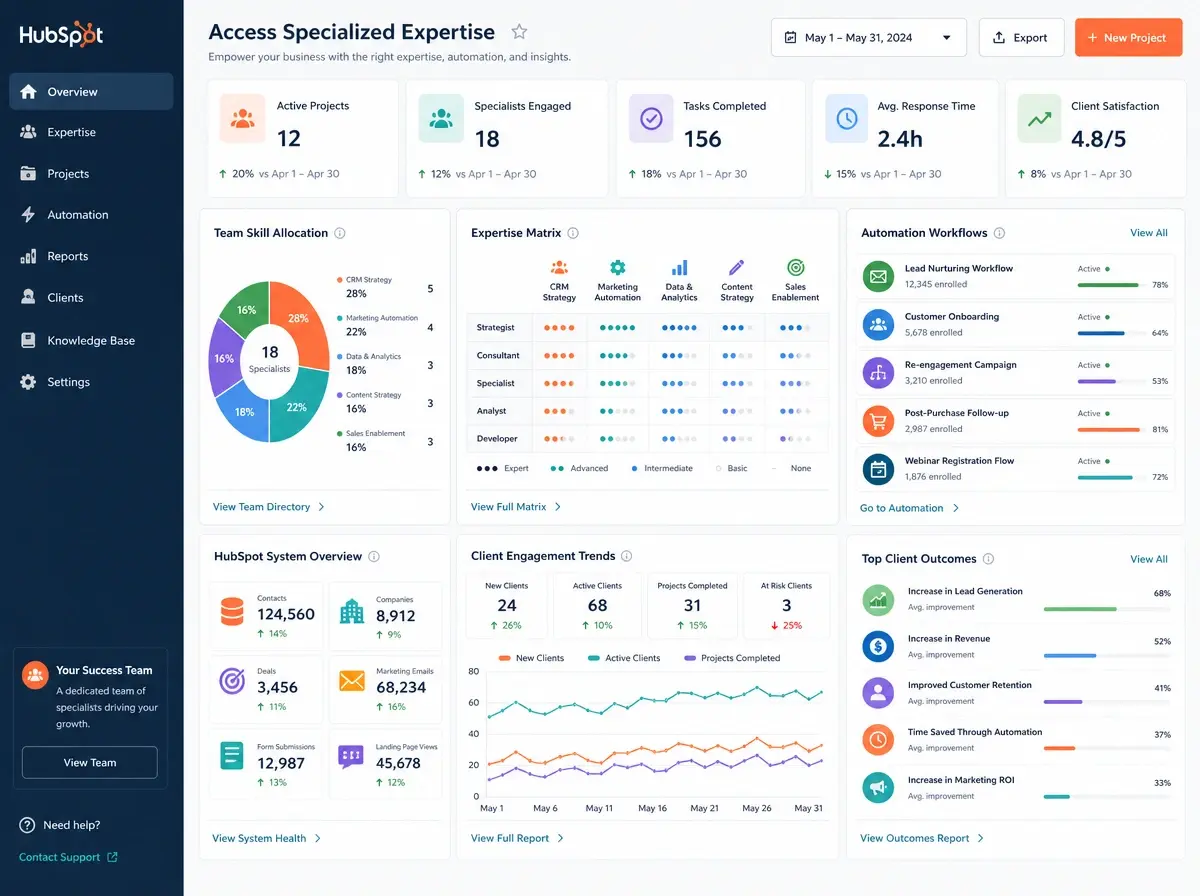Toggle the New Clients series in chart legend

tap(531, 658)
